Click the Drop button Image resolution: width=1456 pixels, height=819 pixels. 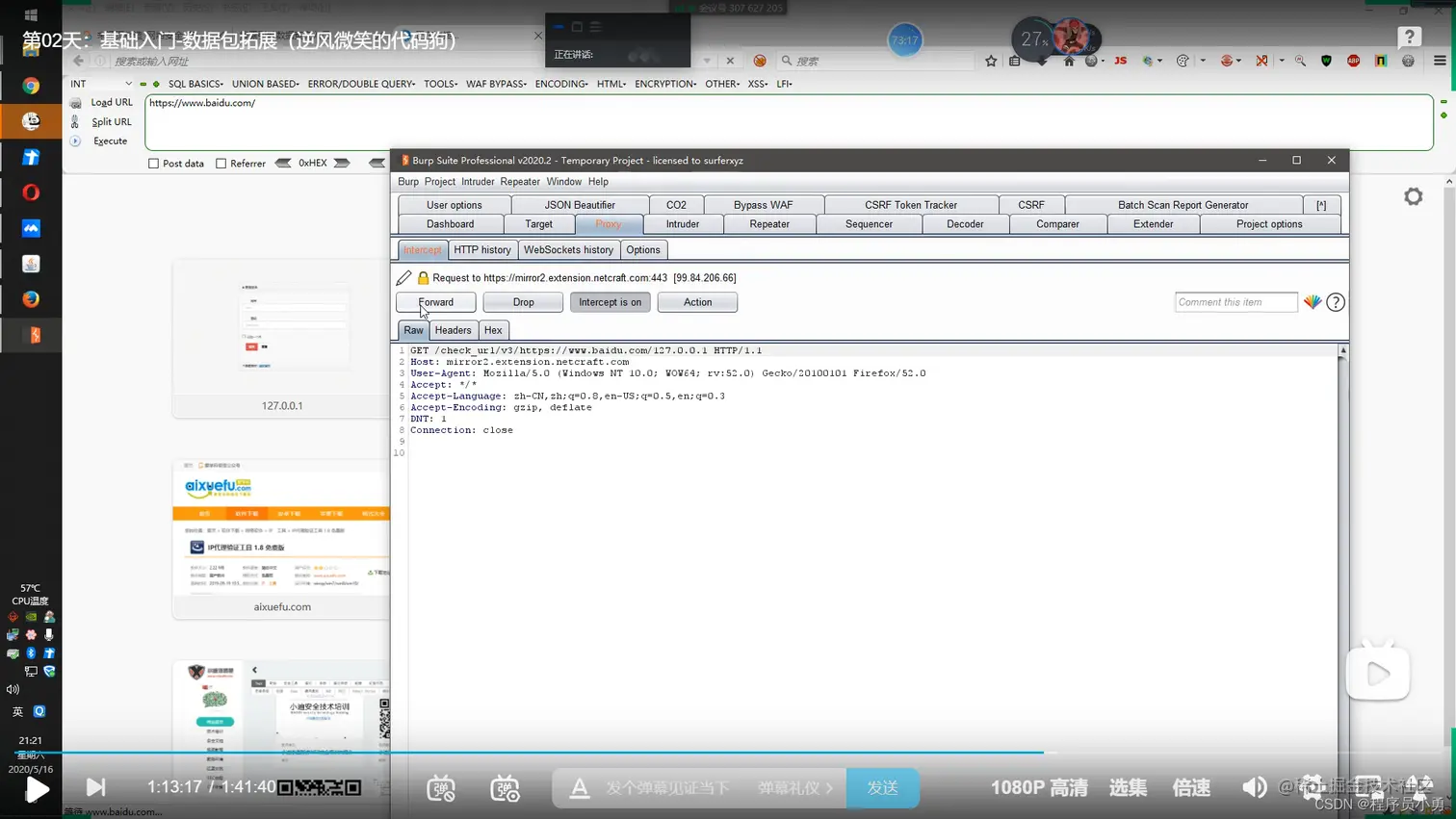pos(523,302)
